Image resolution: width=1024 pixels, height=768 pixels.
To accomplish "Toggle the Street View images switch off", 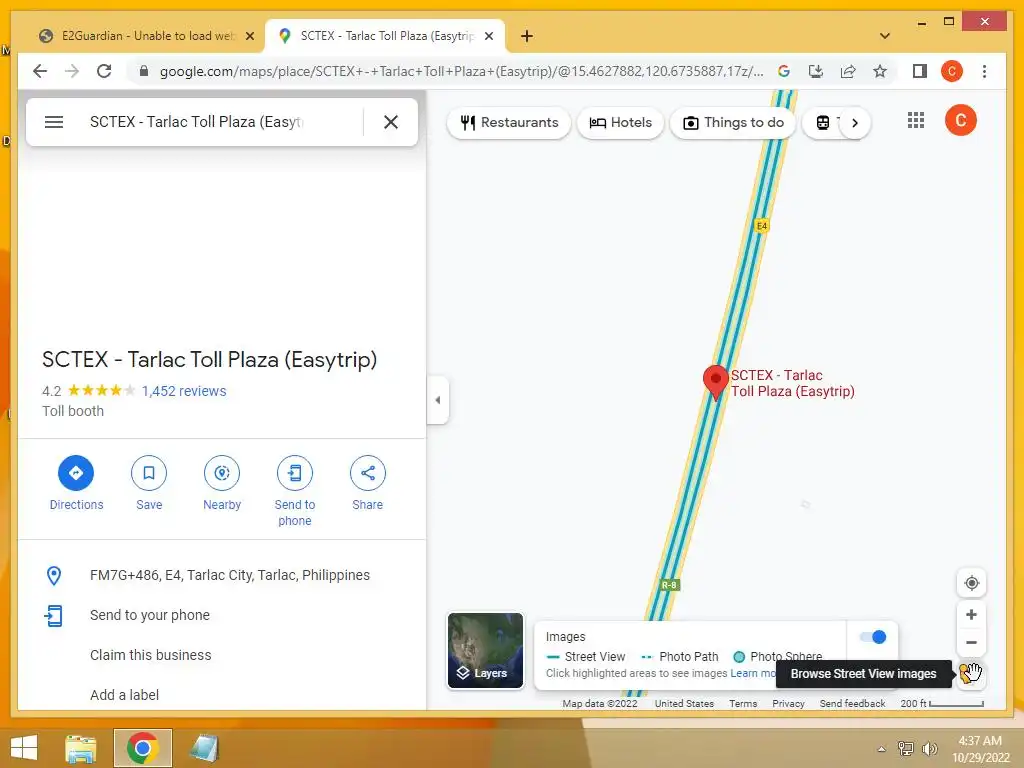I will pyautogui.click(x=872, y=637).
